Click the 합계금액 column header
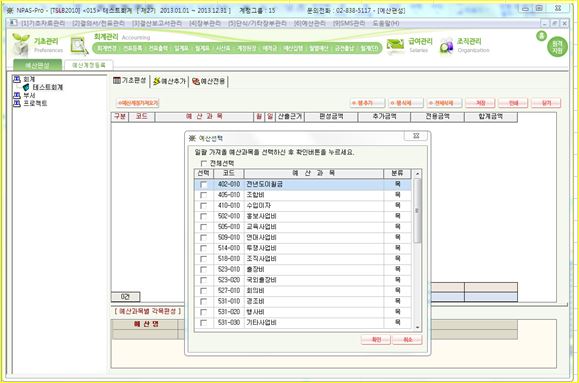This screenshot has height=383, width=579. (491, 117)
